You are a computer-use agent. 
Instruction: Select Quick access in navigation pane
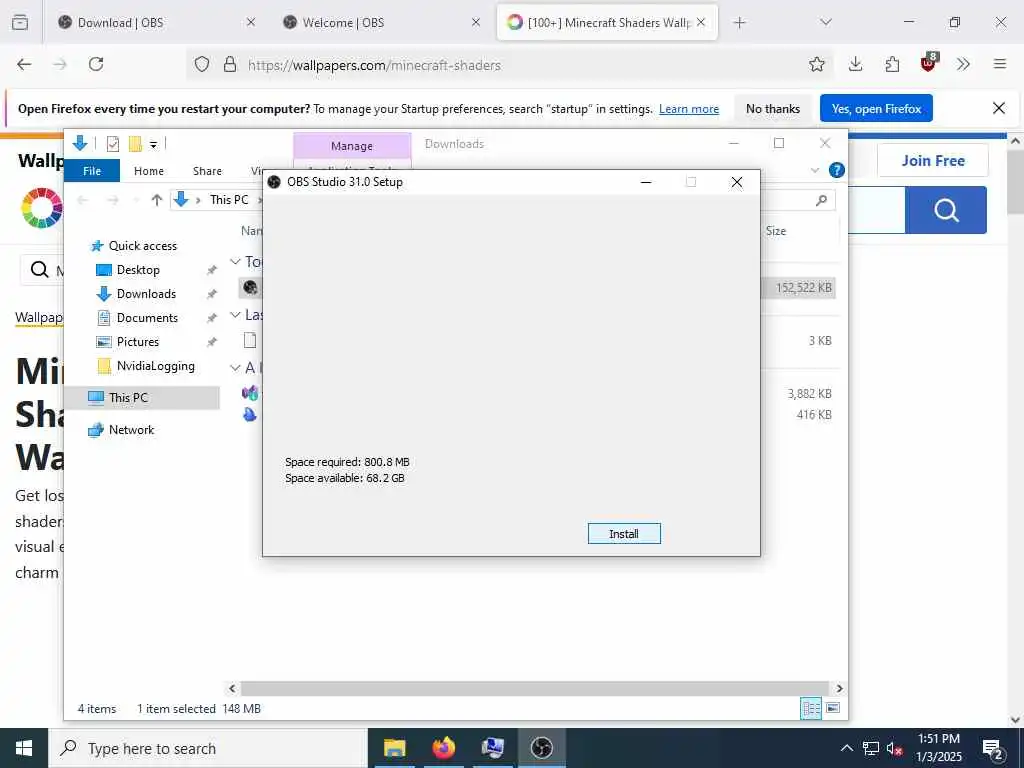(x=142, y=246)
